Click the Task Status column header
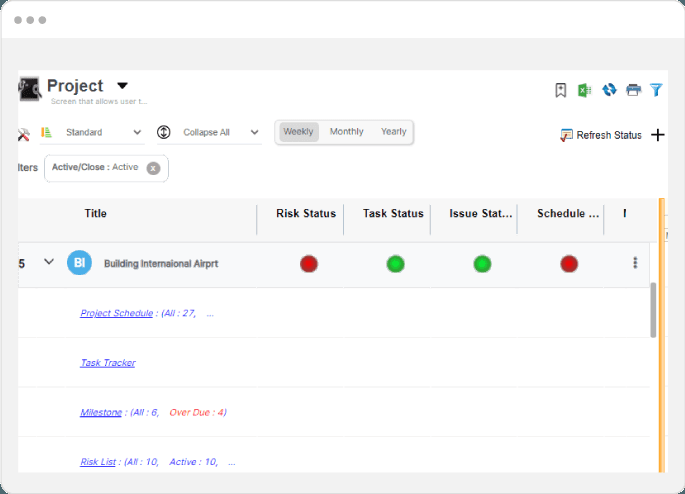685x494 pixels. (x=393, y=213)
